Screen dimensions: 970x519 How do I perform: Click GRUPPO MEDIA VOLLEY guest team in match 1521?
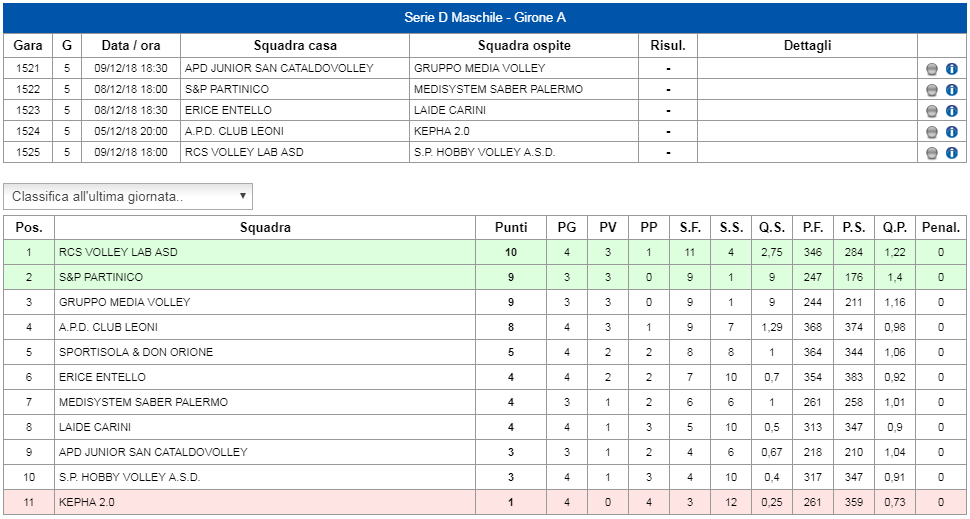pyautogui.click(x=479, y=68)
